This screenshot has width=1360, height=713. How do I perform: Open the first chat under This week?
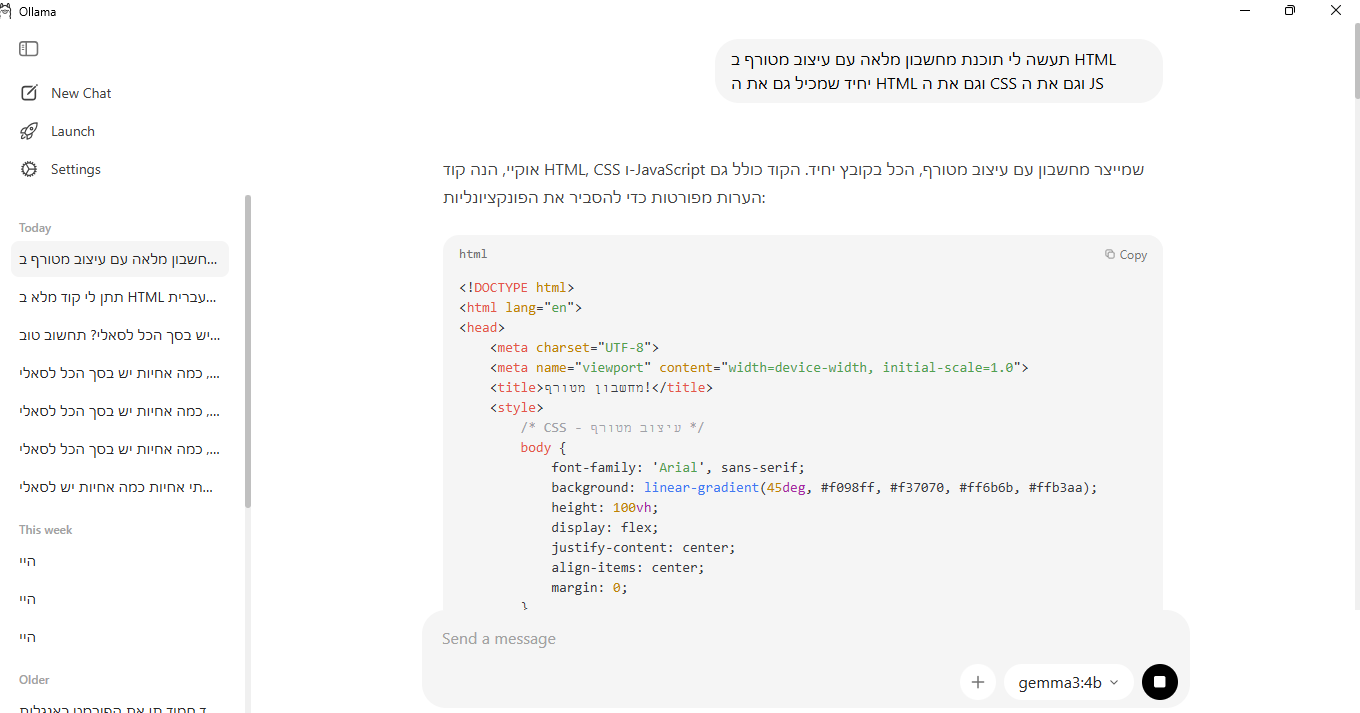pos(119,561)
